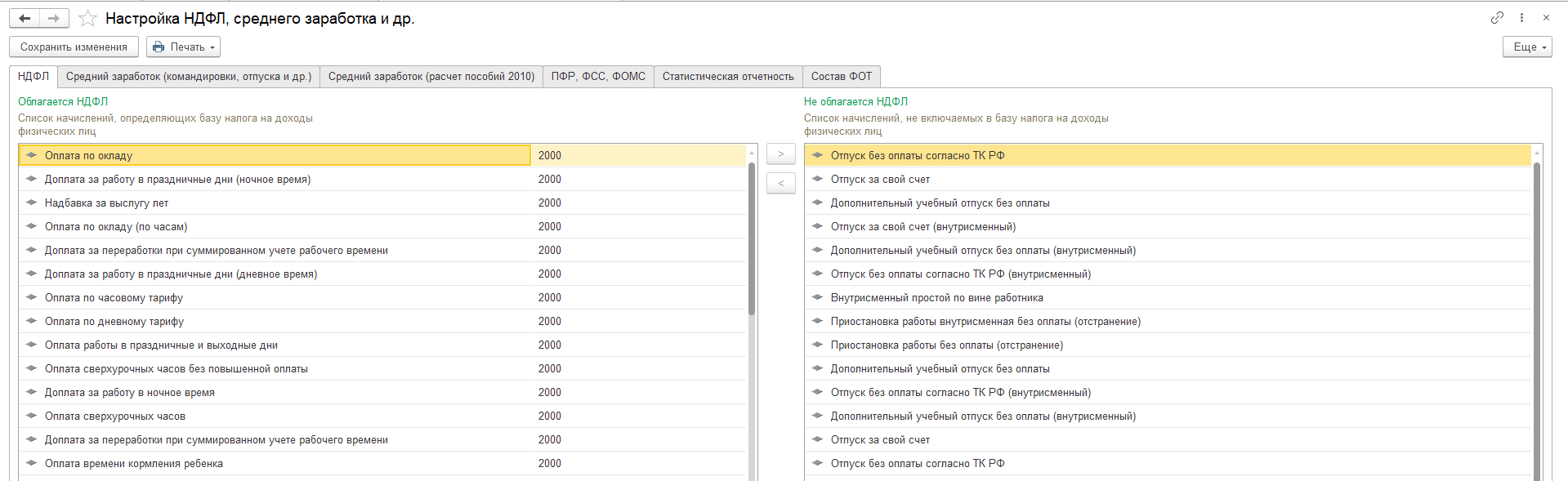Viewport: 1568px width, 481px height.
Task: Switch to the ПФР, ФСС, ФОМС tab
Action: click(x=598, y=76)
